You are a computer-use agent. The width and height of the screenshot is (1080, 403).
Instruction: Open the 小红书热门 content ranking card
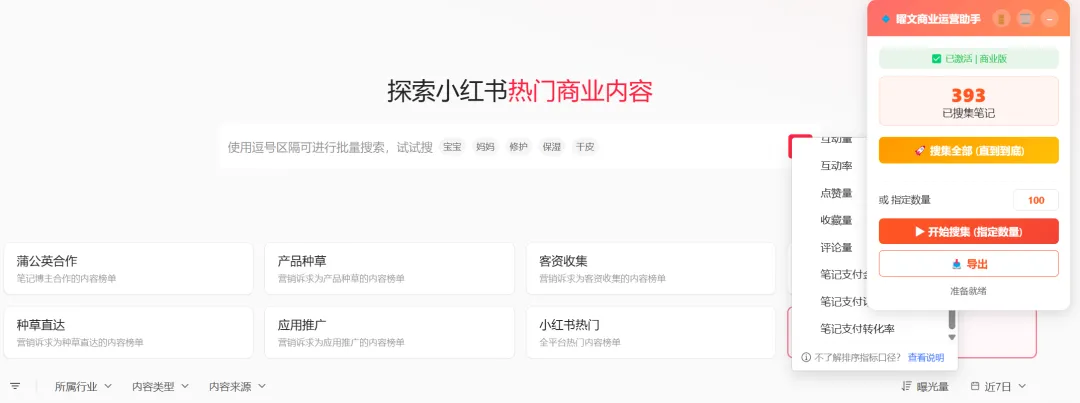[651, 333]
